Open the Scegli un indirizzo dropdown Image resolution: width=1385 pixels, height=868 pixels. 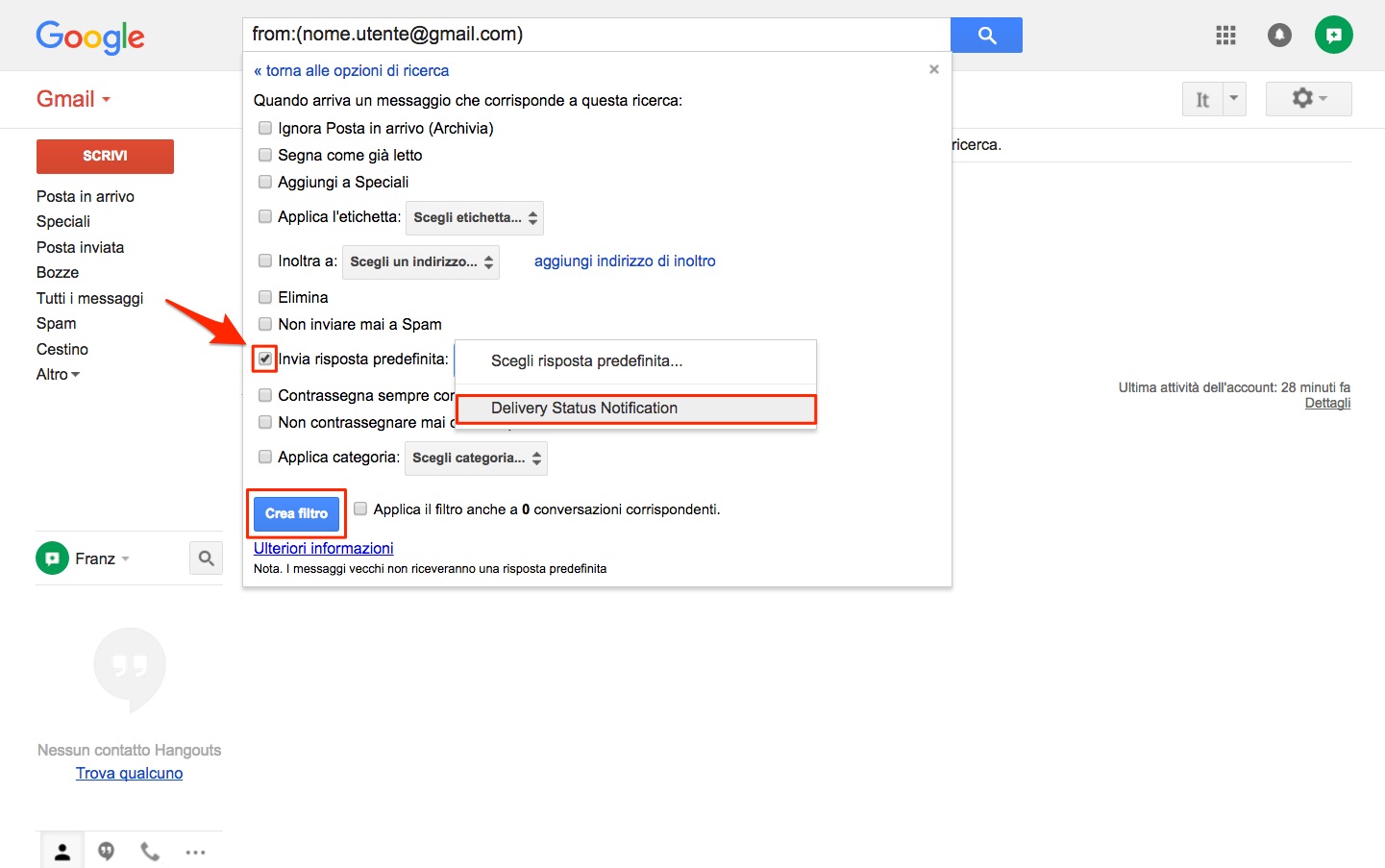coord(421,261)
